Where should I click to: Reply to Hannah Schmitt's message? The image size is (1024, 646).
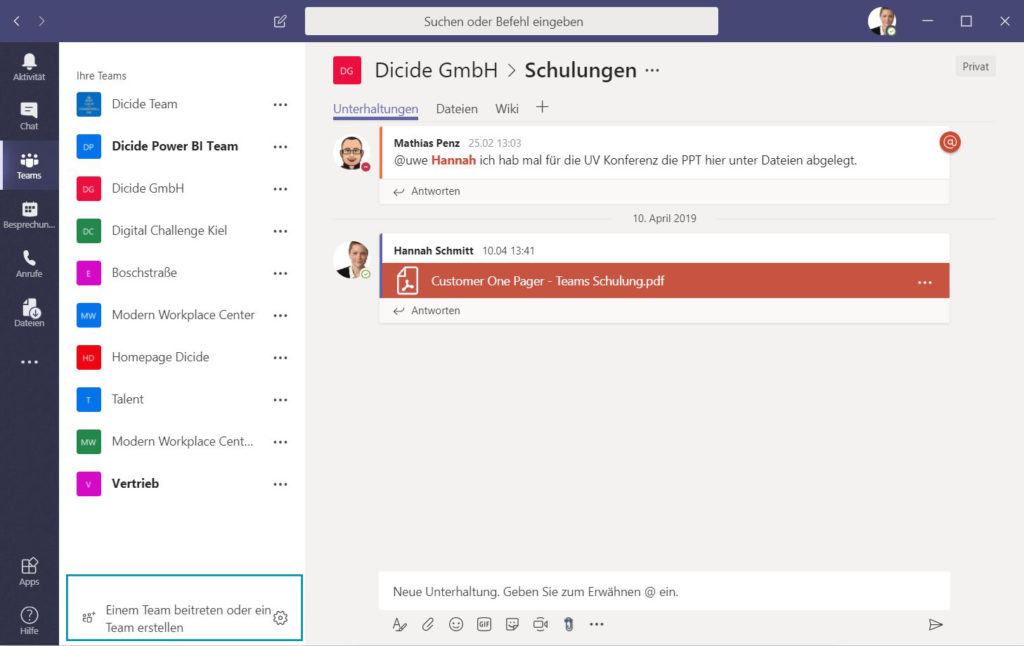tap(427, 311)
